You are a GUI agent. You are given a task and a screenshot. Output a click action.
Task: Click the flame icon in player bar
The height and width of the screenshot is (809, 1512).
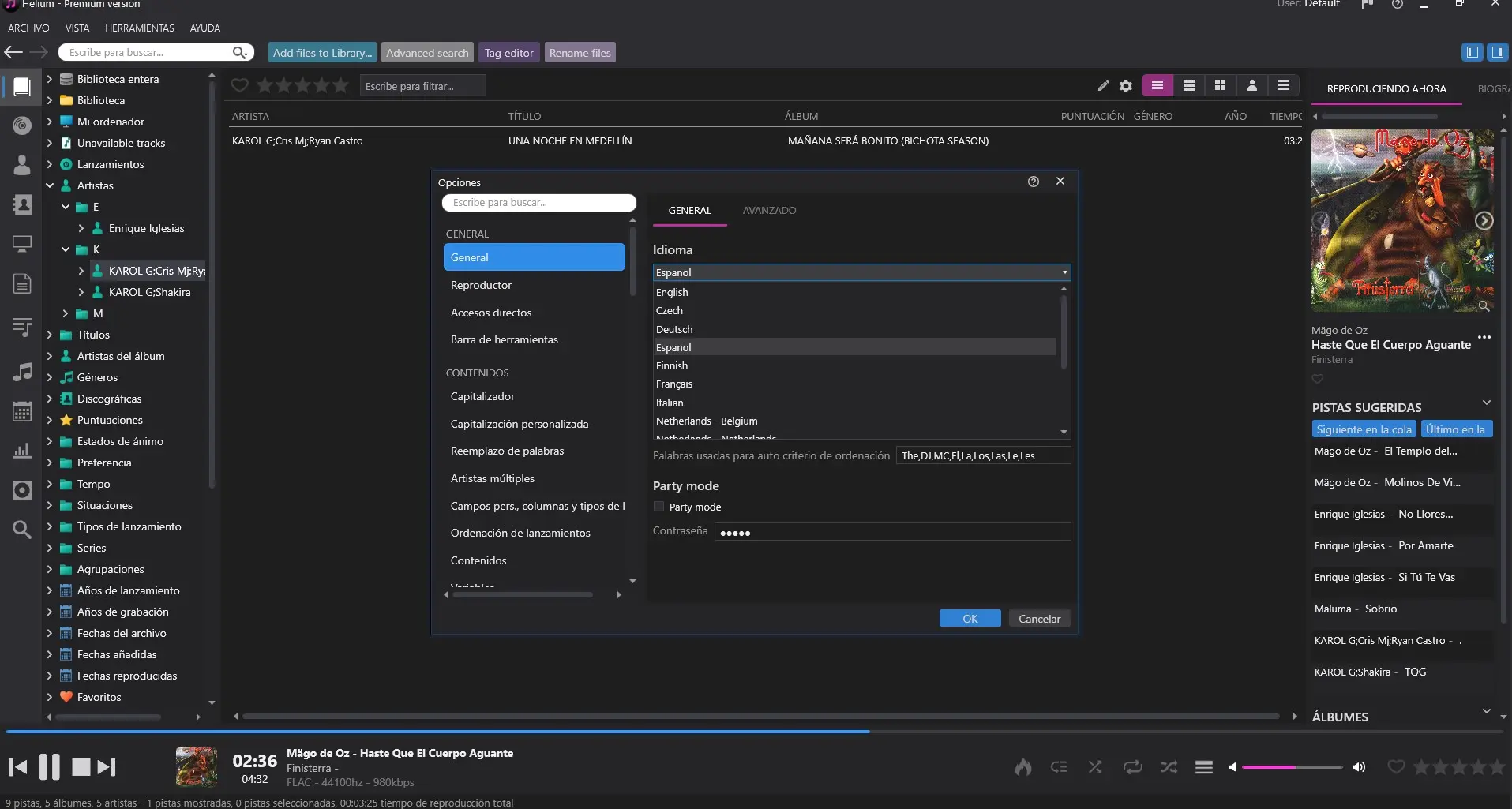click(x=1023, y=766)
